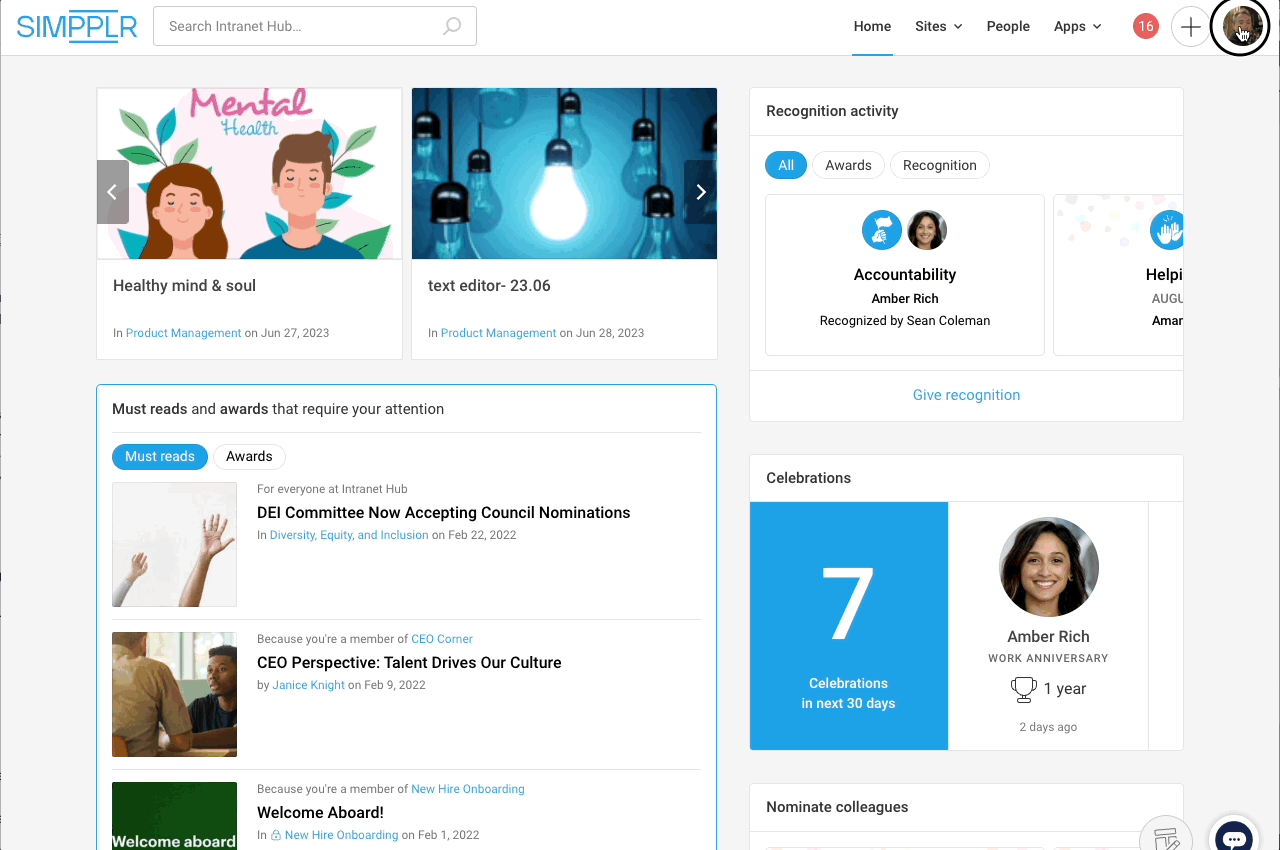Go to the Home tab
The image size is (1280, 850).
[872, 26]
